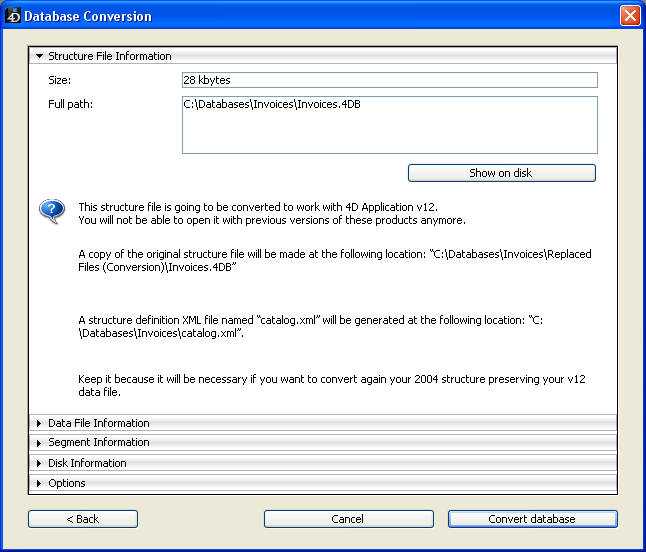
Task: Collapse the Structure File Information section
Action: coord(40,57)
